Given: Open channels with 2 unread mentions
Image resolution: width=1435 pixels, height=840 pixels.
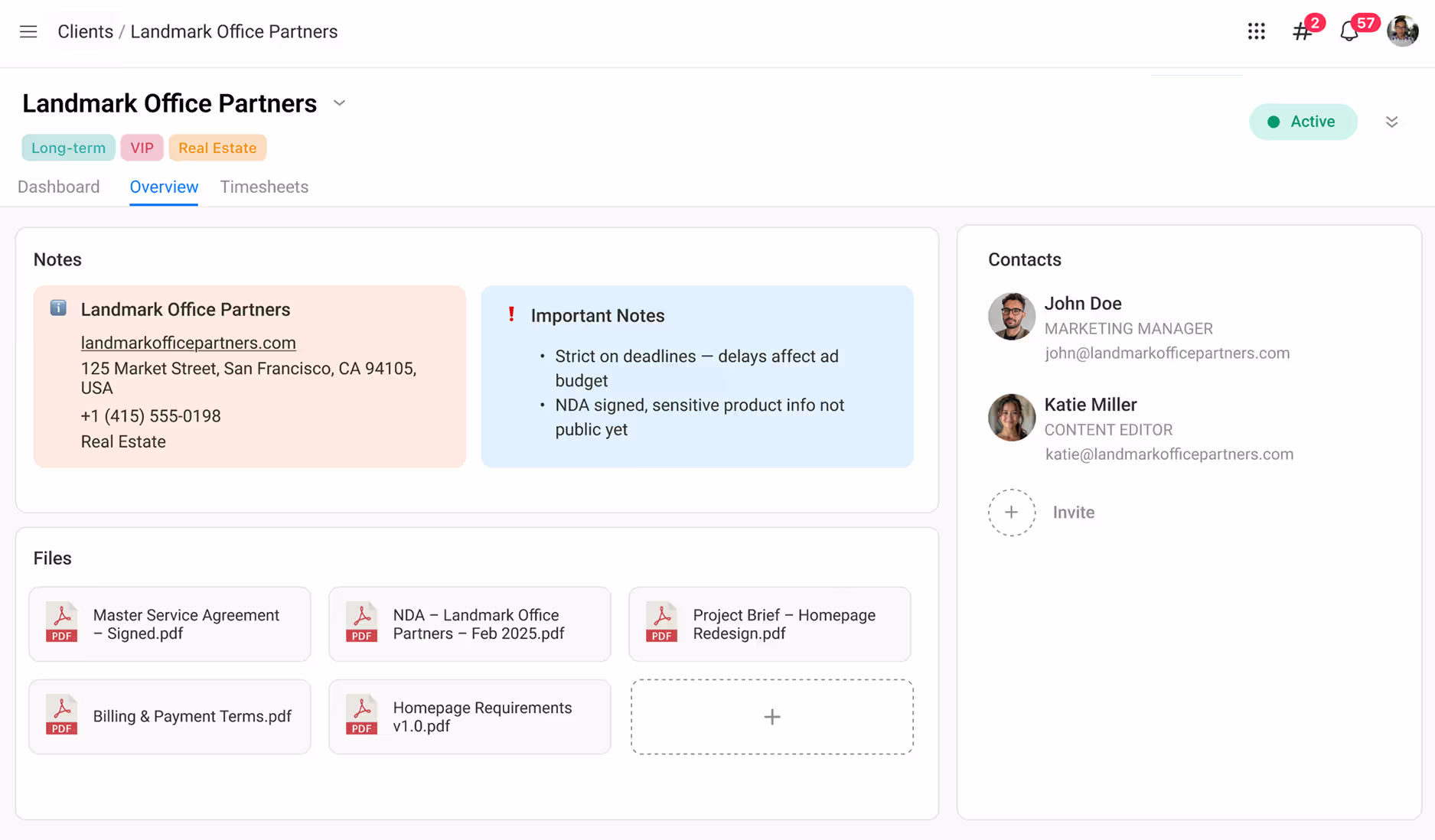Looking at the screenshot, I should [1302, 31].
